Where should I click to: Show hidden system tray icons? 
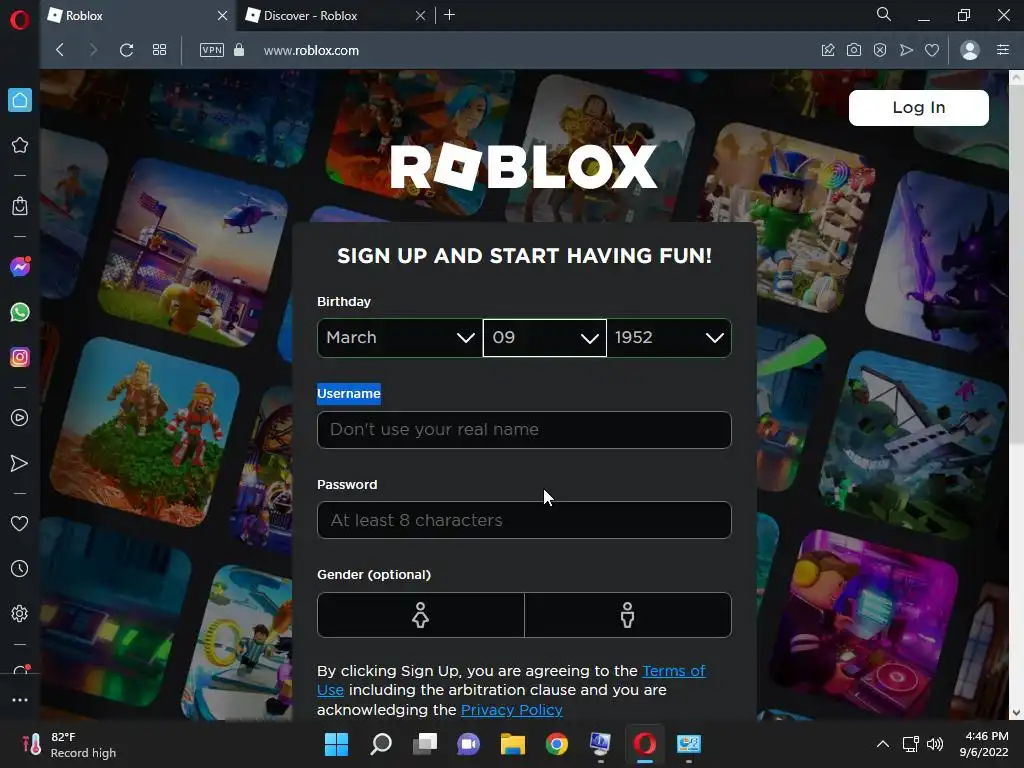click(x=882, y=744)
